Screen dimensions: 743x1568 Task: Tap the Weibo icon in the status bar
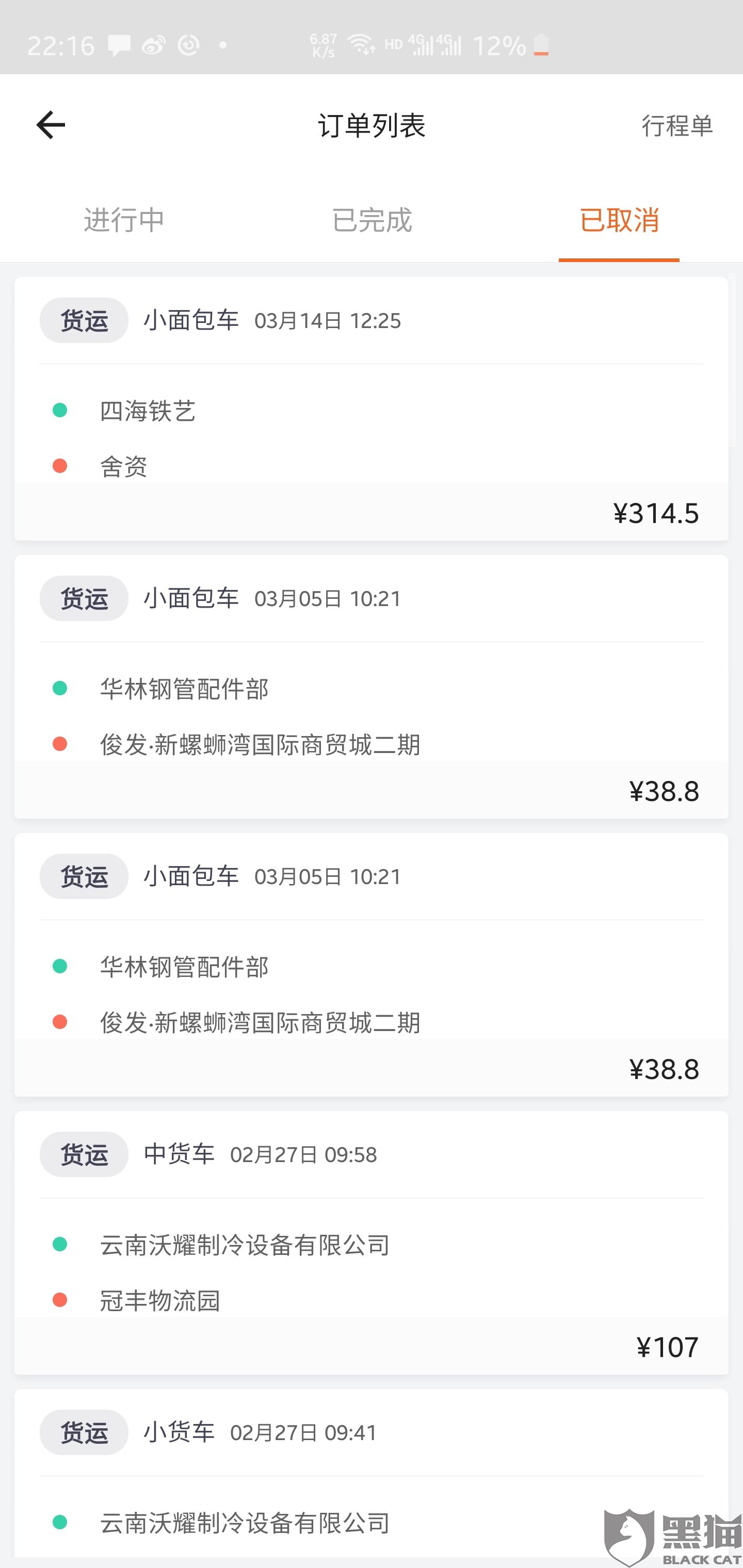tap(153, 45)
